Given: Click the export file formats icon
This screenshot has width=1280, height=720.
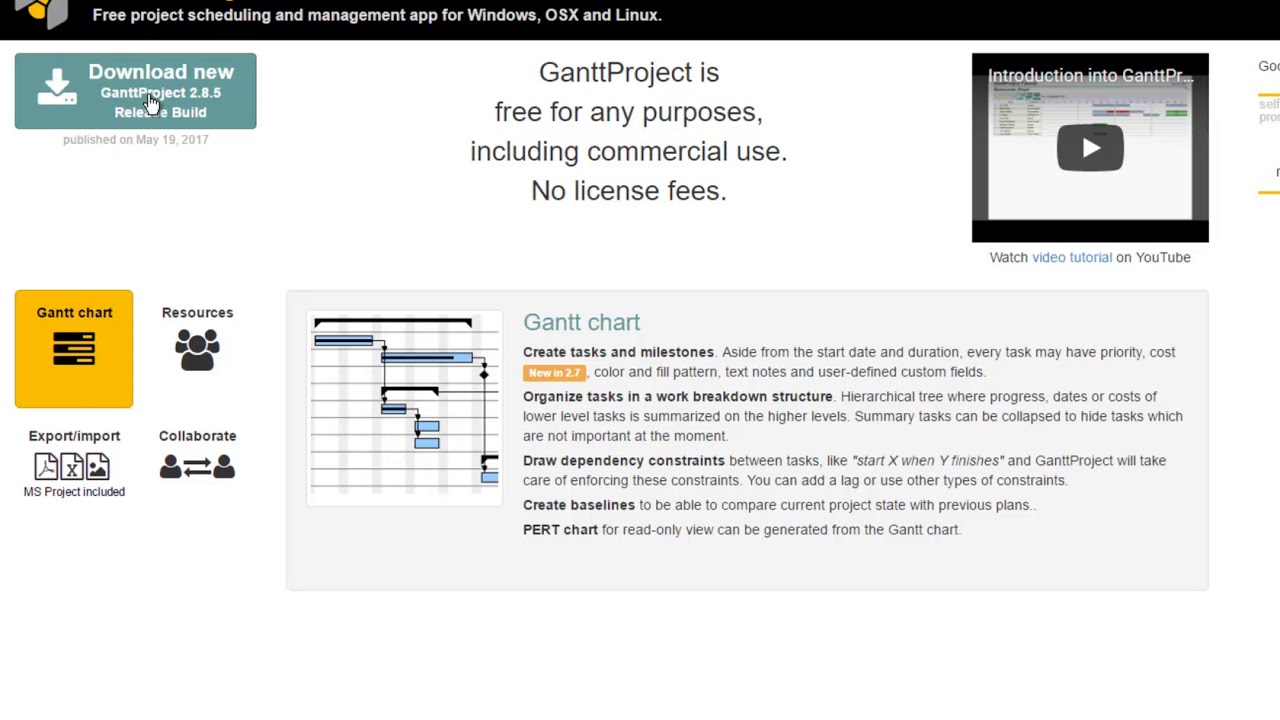Looking at the screenshot, I should pyautogui.click(x=72, y=467).
